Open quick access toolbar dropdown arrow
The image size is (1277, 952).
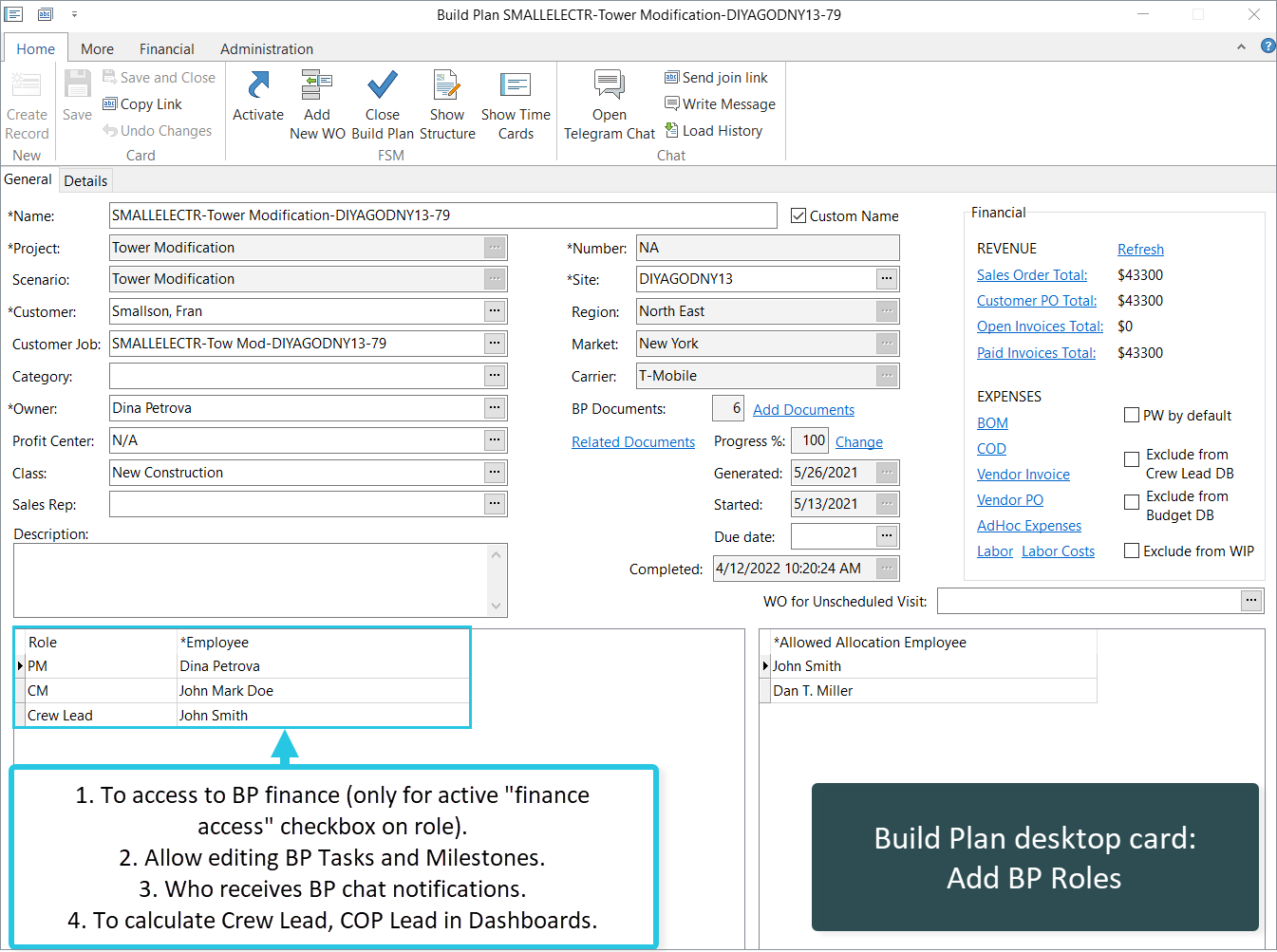(74, 14)
